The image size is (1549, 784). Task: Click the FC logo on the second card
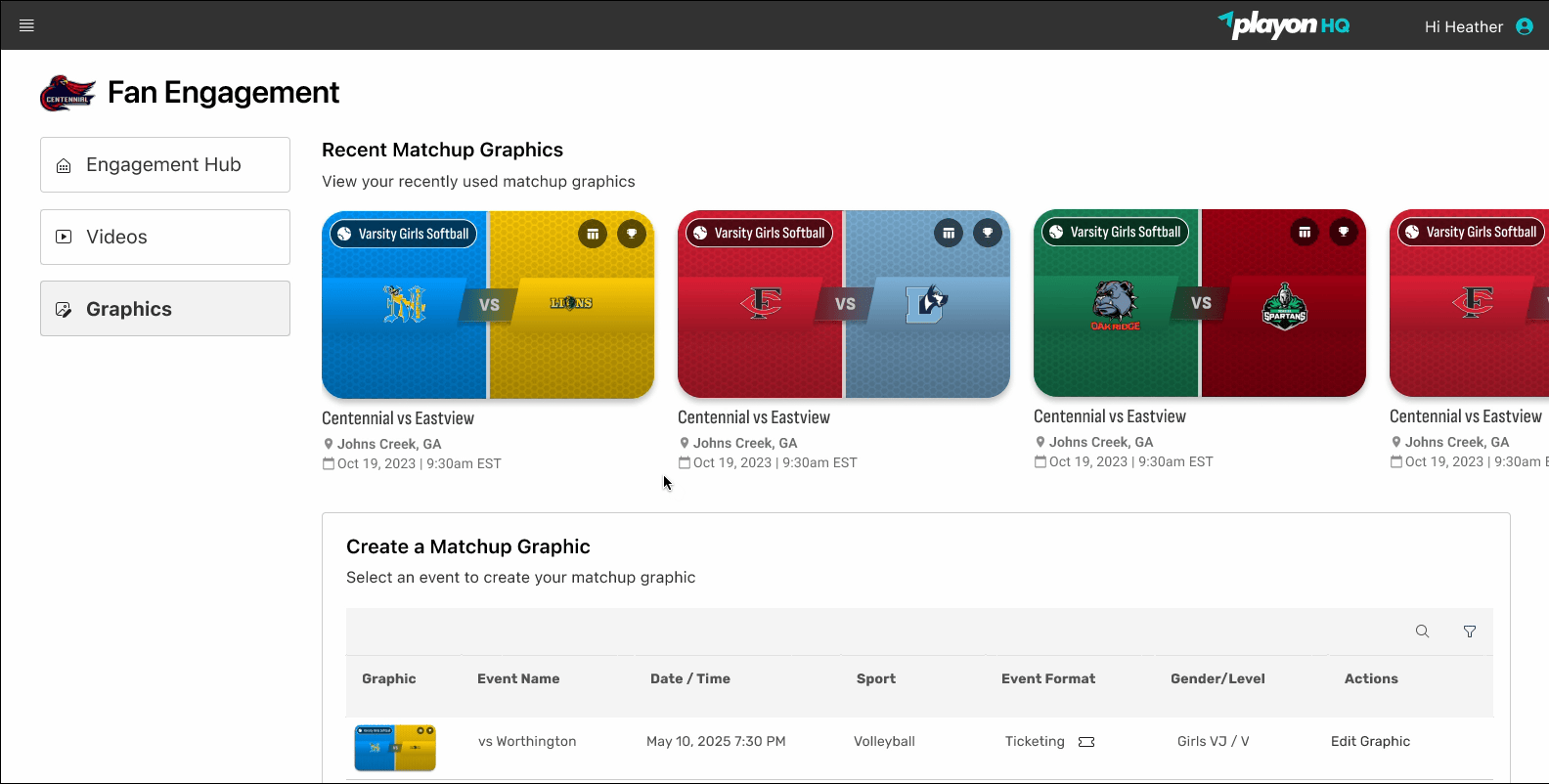(761, 303)
